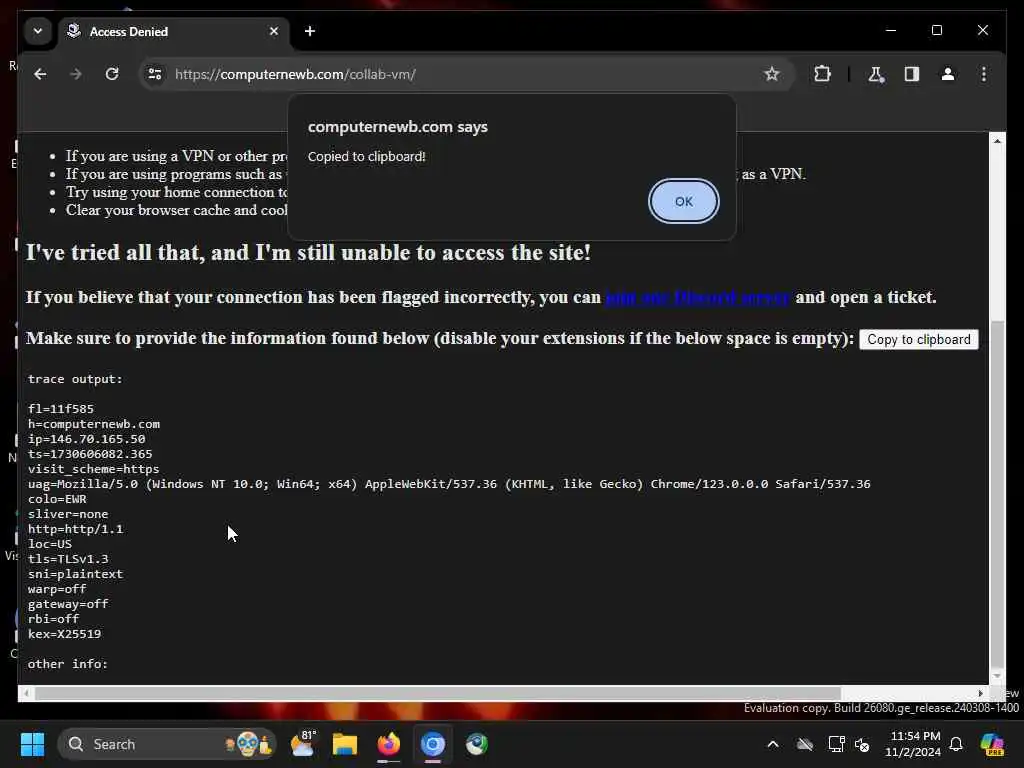Reload the page with the refresh icon
The width and height of the screenshot is (1024, 768).
[x=112, y=74]
